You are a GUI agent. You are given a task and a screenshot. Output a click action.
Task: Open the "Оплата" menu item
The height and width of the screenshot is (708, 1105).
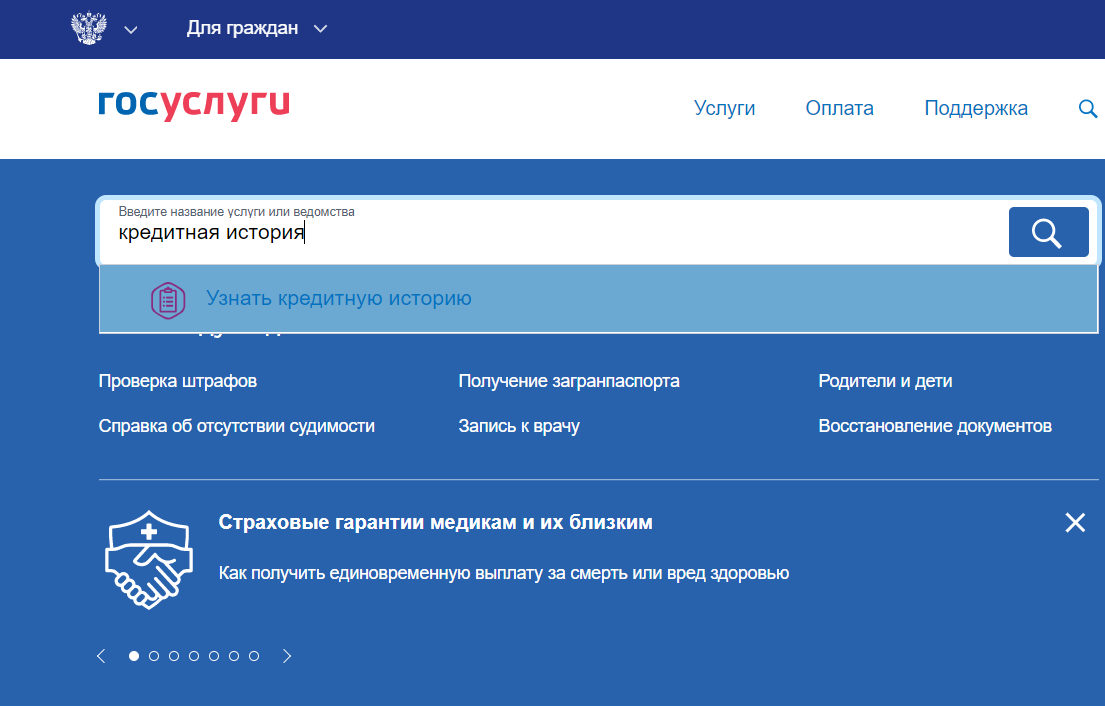(x=839, y=108)
